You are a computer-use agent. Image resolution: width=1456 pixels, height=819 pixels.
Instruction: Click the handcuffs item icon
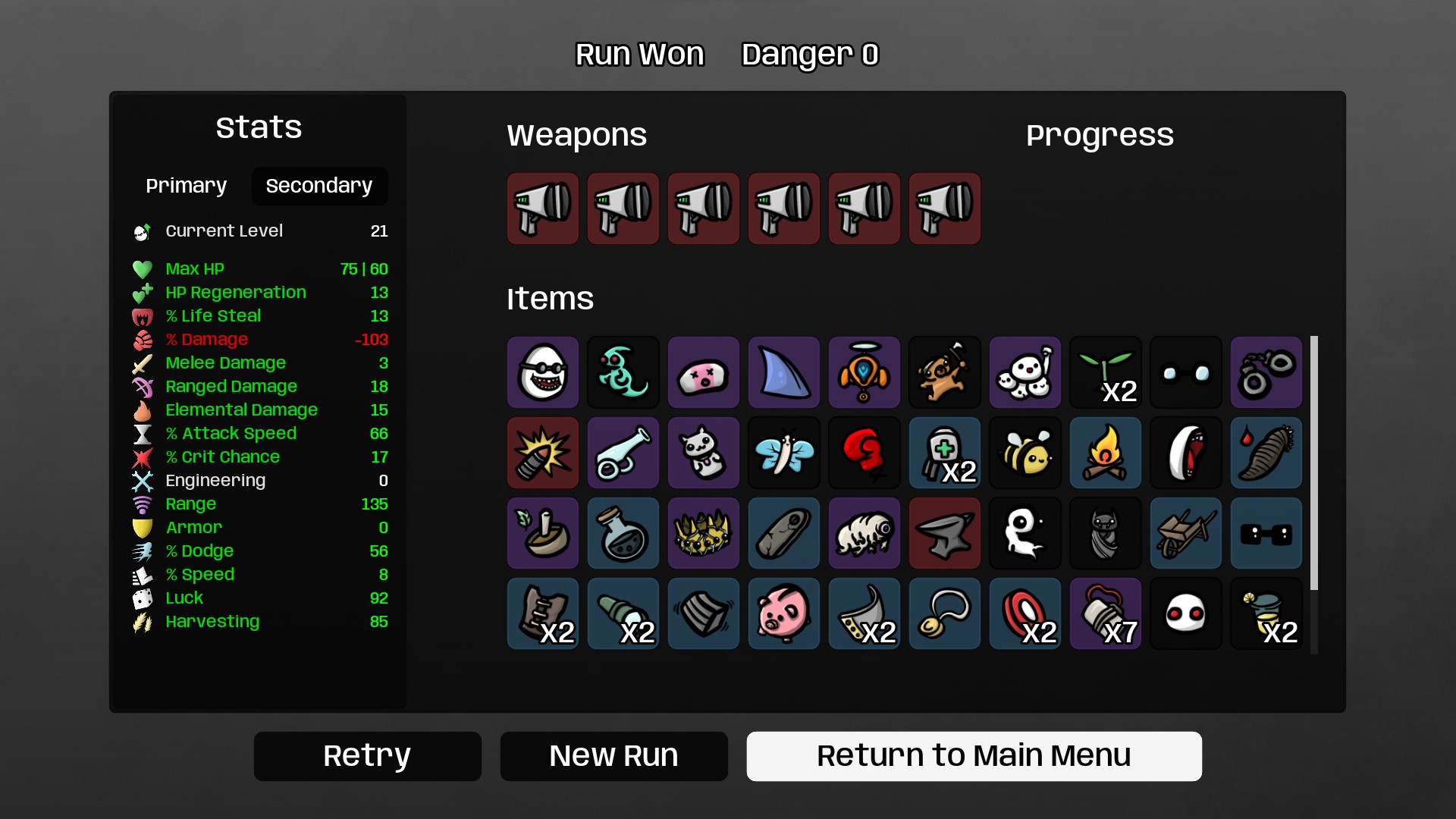[x=1266, y=372]
